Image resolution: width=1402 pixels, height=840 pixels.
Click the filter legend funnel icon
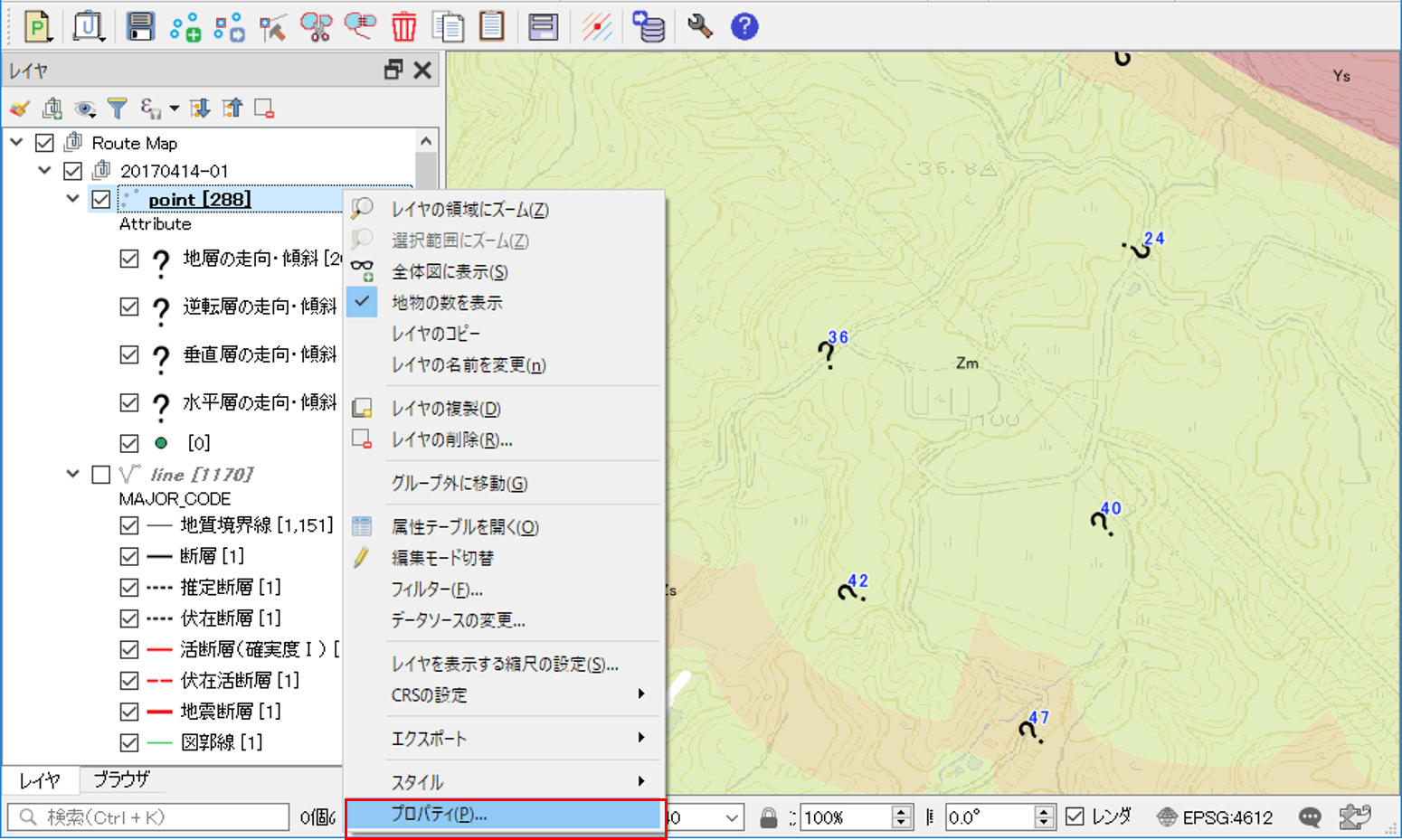(x=117, y=109)
